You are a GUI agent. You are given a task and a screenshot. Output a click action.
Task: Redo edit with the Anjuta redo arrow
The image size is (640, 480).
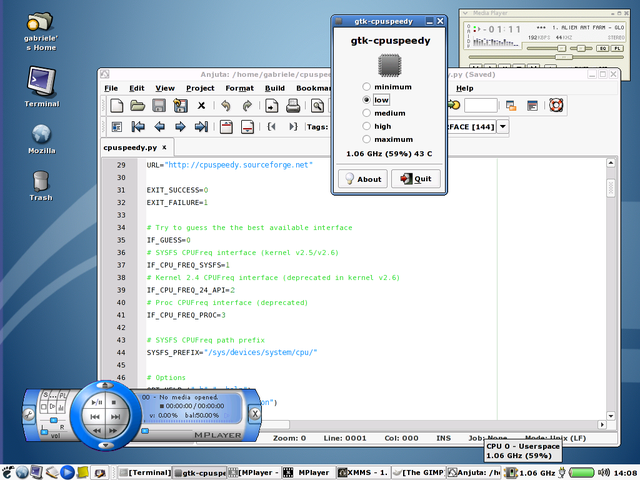click(x=247, y=106)
